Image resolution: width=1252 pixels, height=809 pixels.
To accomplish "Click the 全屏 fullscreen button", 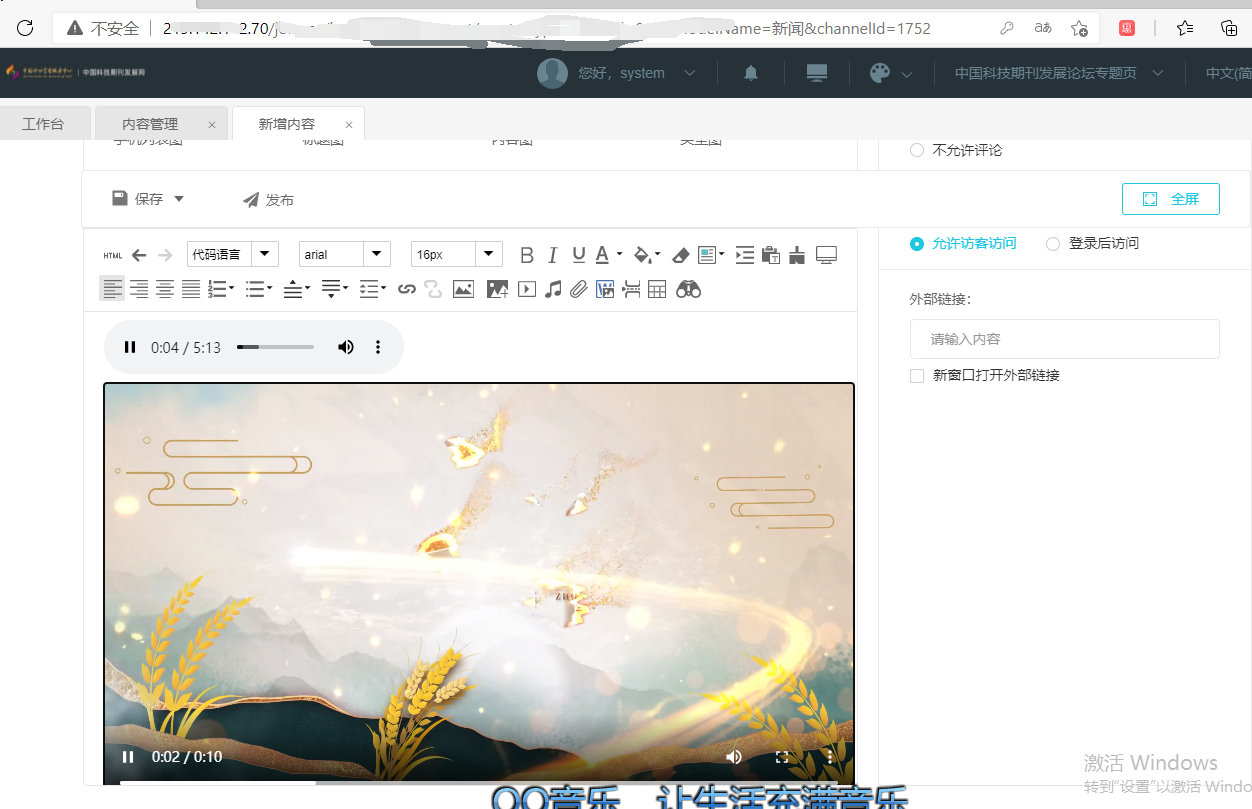I will pos(1170,199).
